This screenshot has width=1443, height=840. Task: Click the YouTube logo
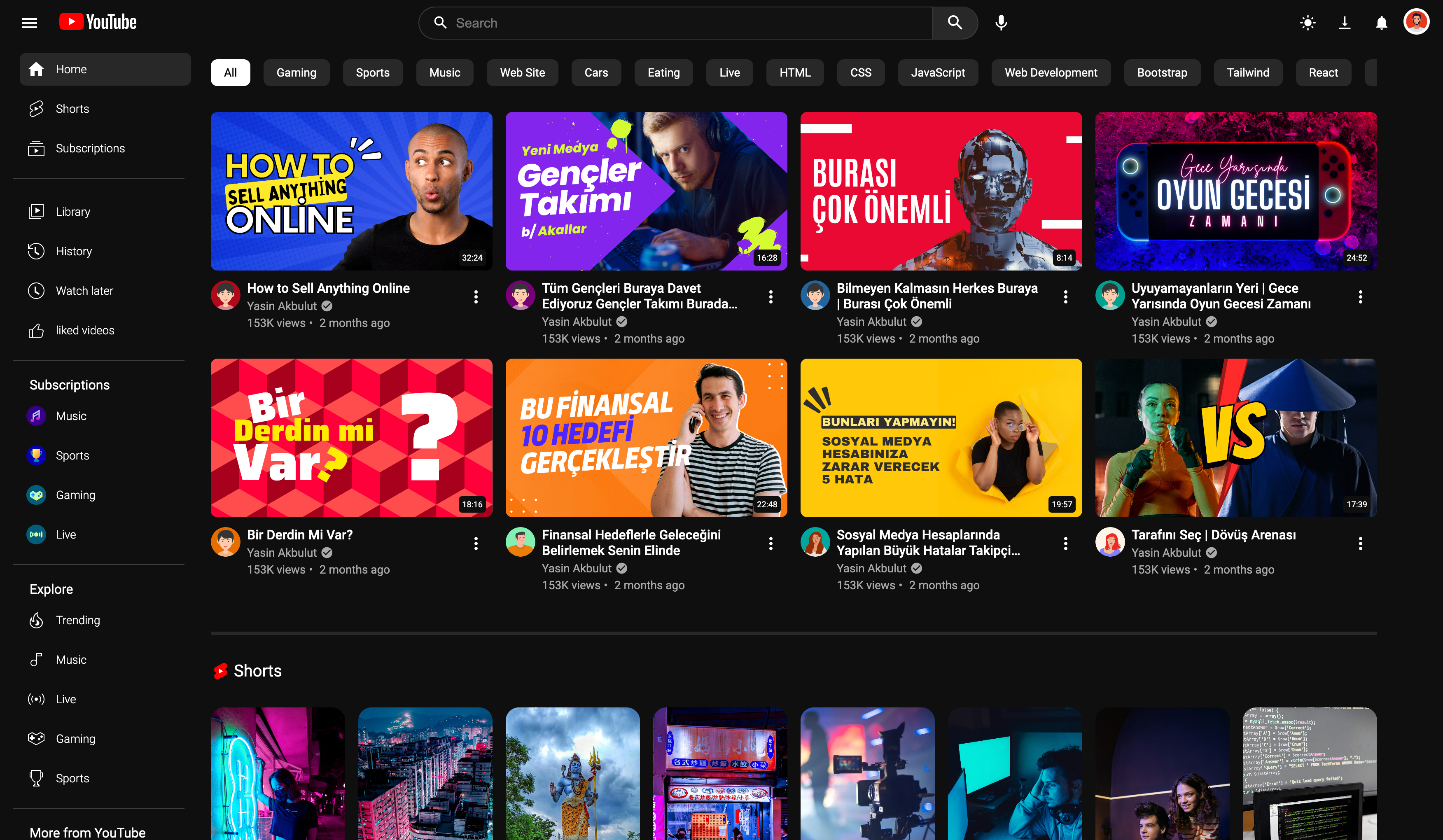click(98, 22)
